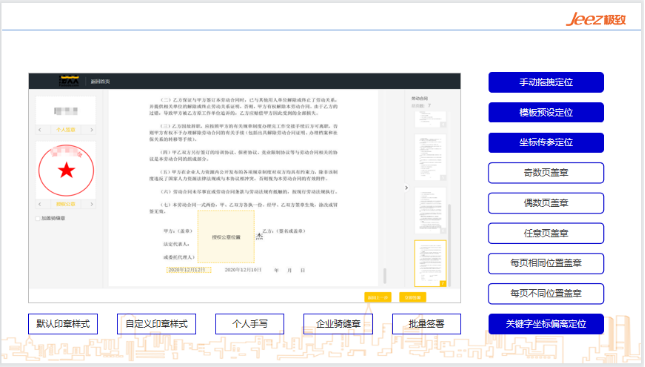645x367 pixels.
Task: Show previous personal signature with left arrow
Action: pyautogui.click(x=40, y=130)
